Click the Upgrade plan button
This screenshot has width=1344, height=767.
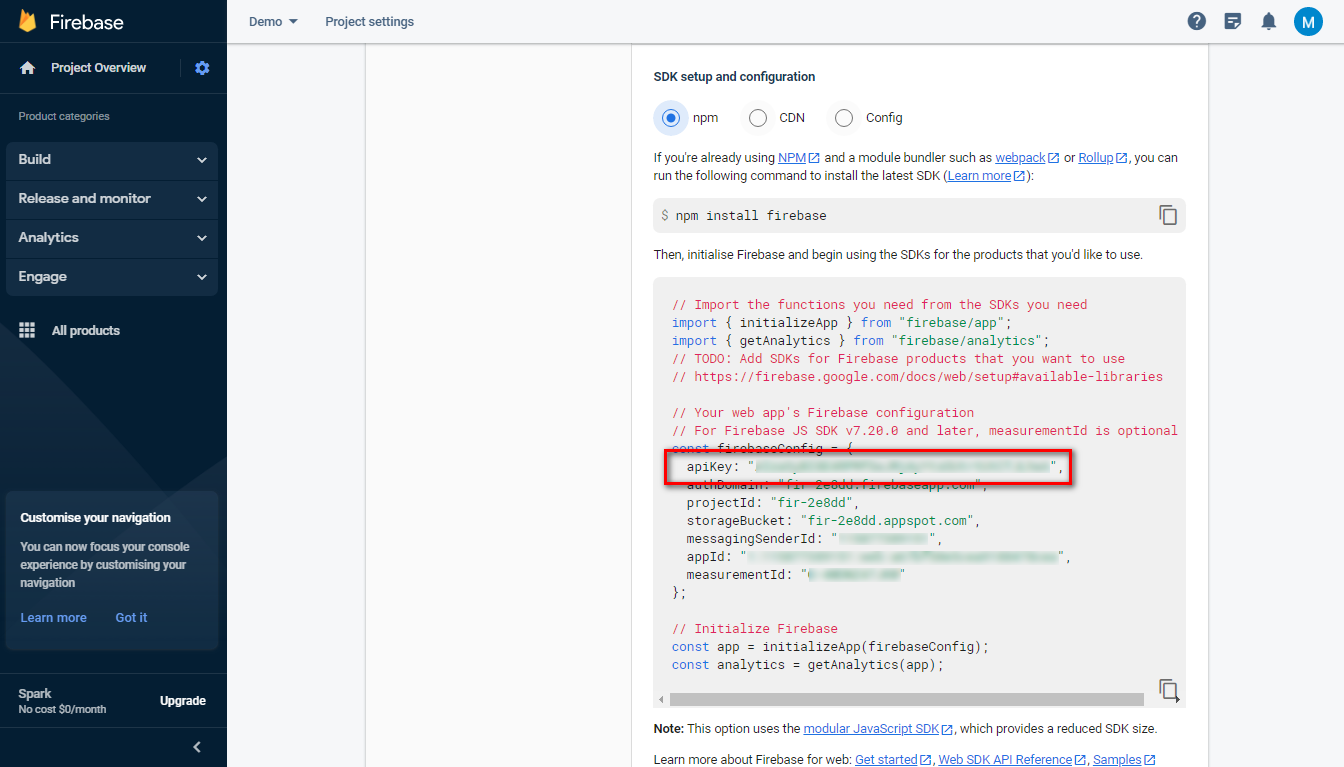[x=183, y=701]
